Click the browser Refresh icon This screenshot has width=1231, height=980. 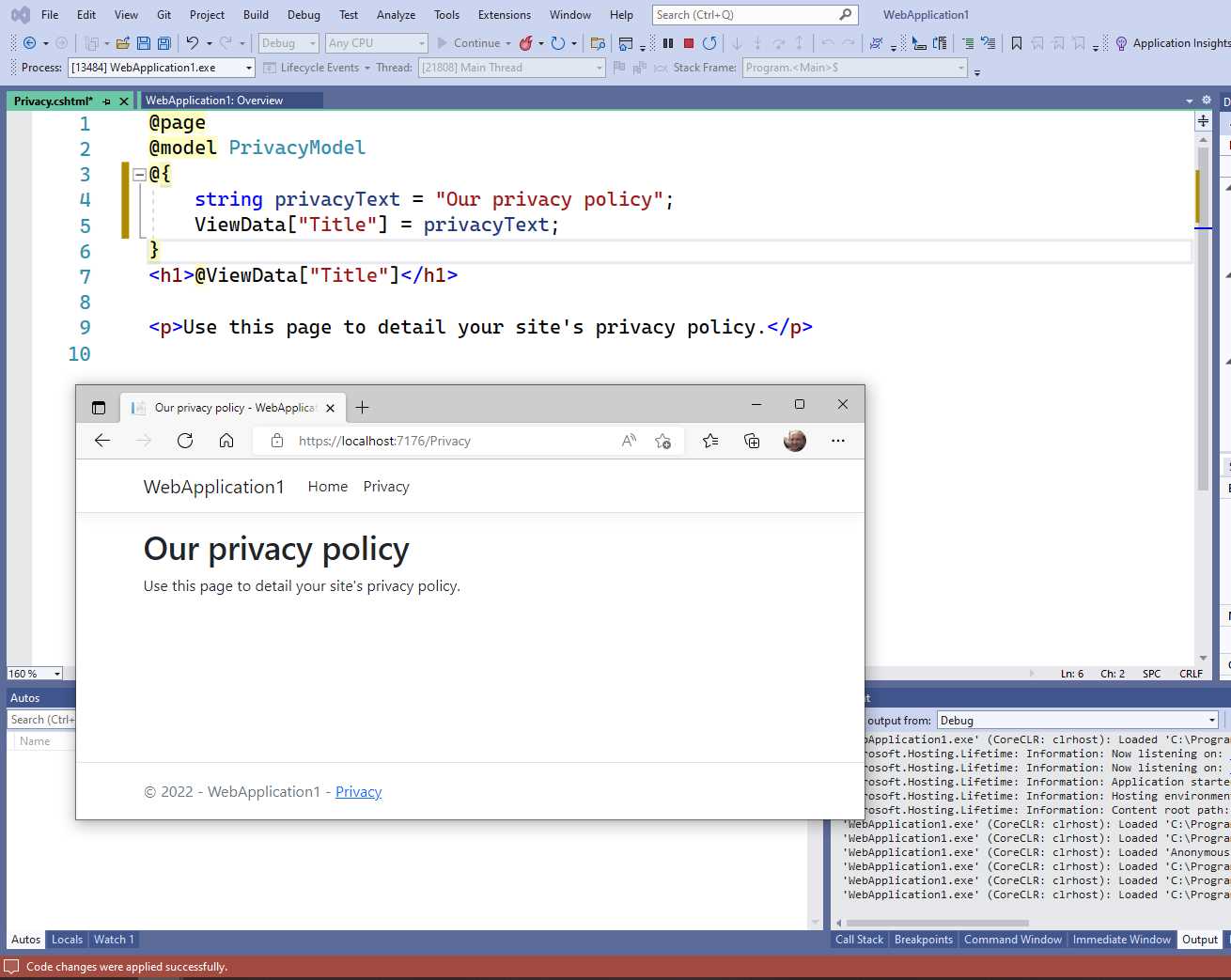point(185,441)
